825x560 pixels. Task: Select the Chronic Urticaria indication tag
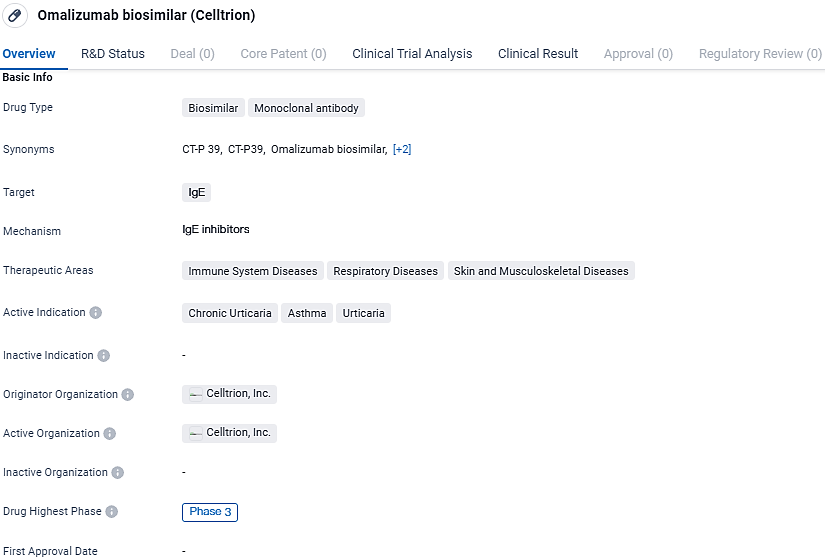(230, 314)
